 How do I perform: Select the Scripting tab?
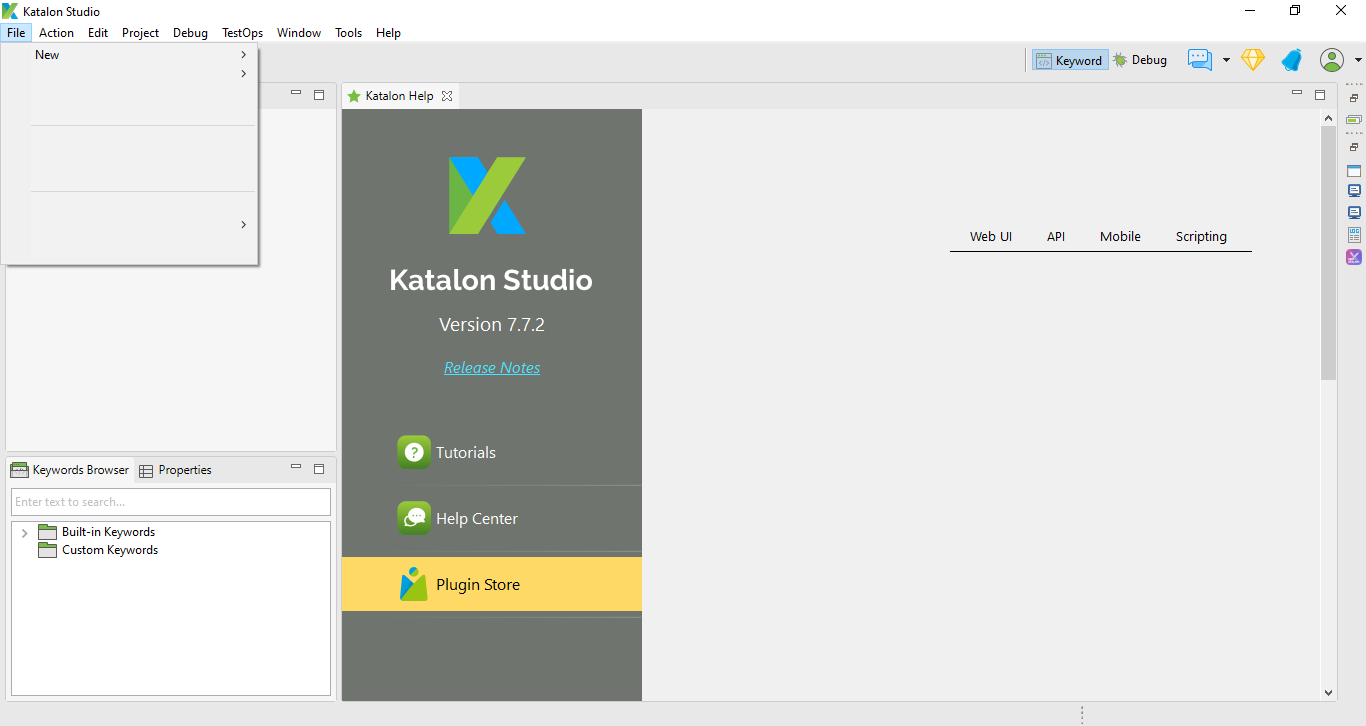[1201, 237]
